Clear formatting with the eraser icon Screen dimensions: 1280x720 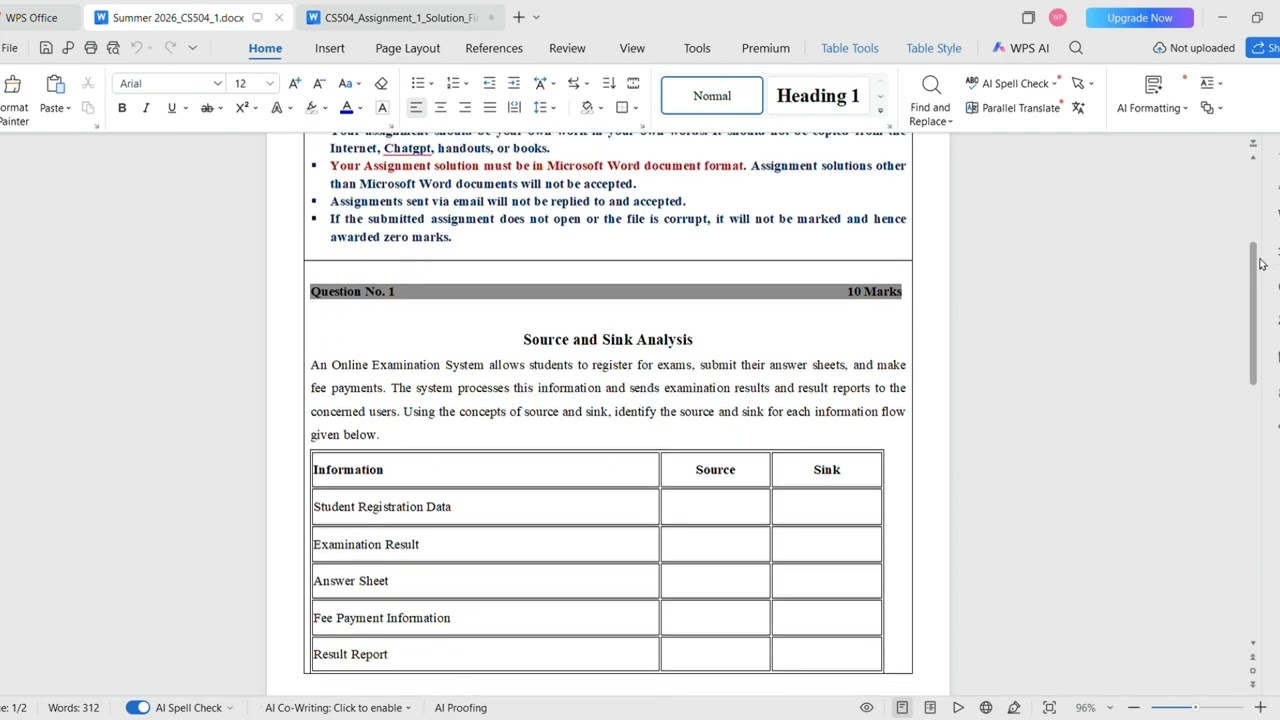(381, 83)
